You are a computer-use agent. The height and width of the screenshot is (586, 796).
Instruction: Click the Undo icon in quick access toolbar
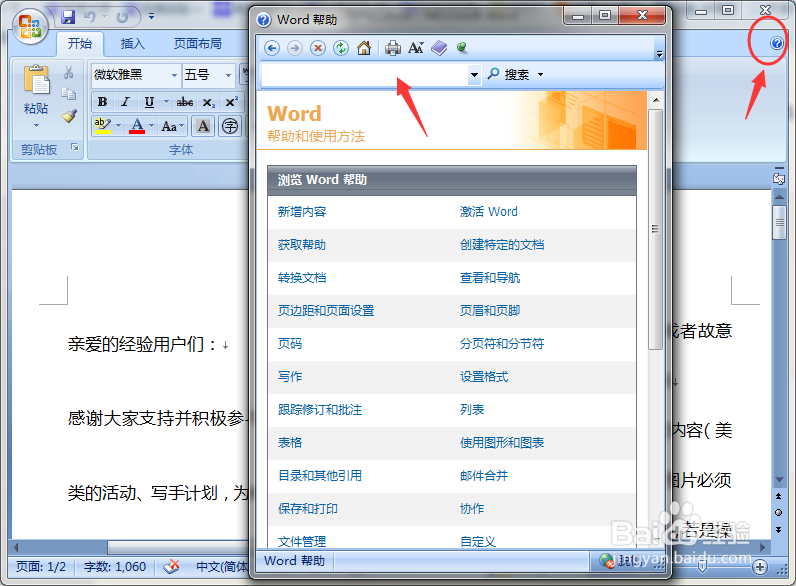coord(90,17)
